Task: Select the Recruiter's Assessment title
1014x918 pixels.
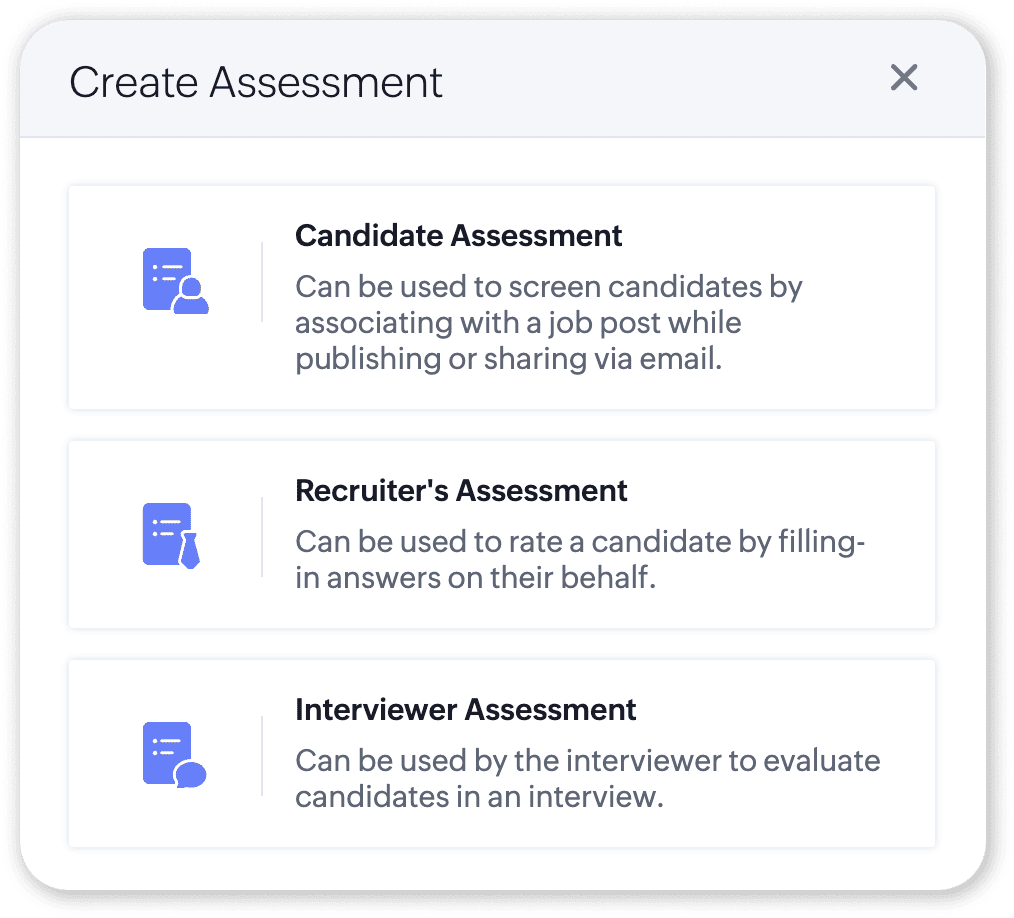Action: (461, 491)
